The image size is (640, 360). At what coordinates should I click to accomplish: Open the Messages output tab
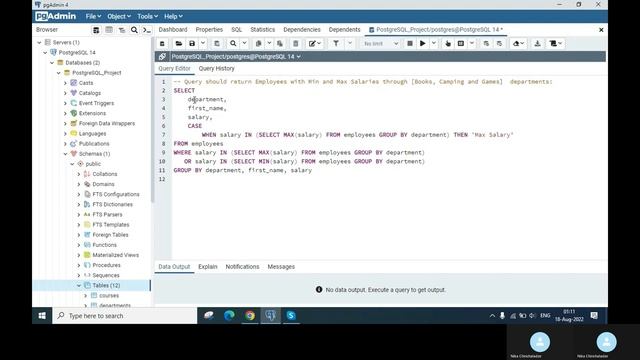[281, 267]
